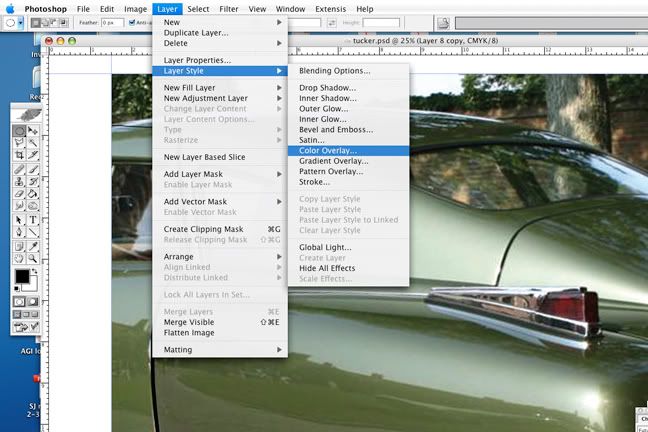The image size is (648, 432).
Task: Switch to Quick Mask mode
Action: tap(33, 302)
